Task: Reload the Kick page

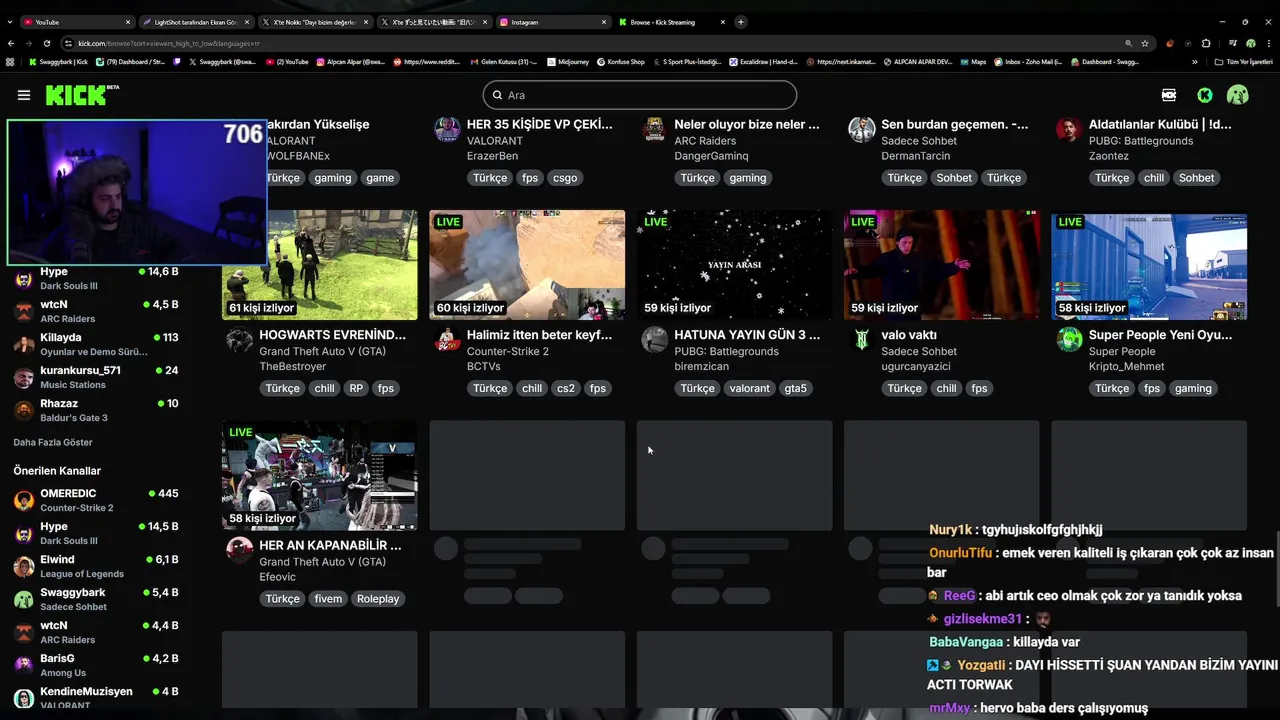Action: (x=47, y=43)
